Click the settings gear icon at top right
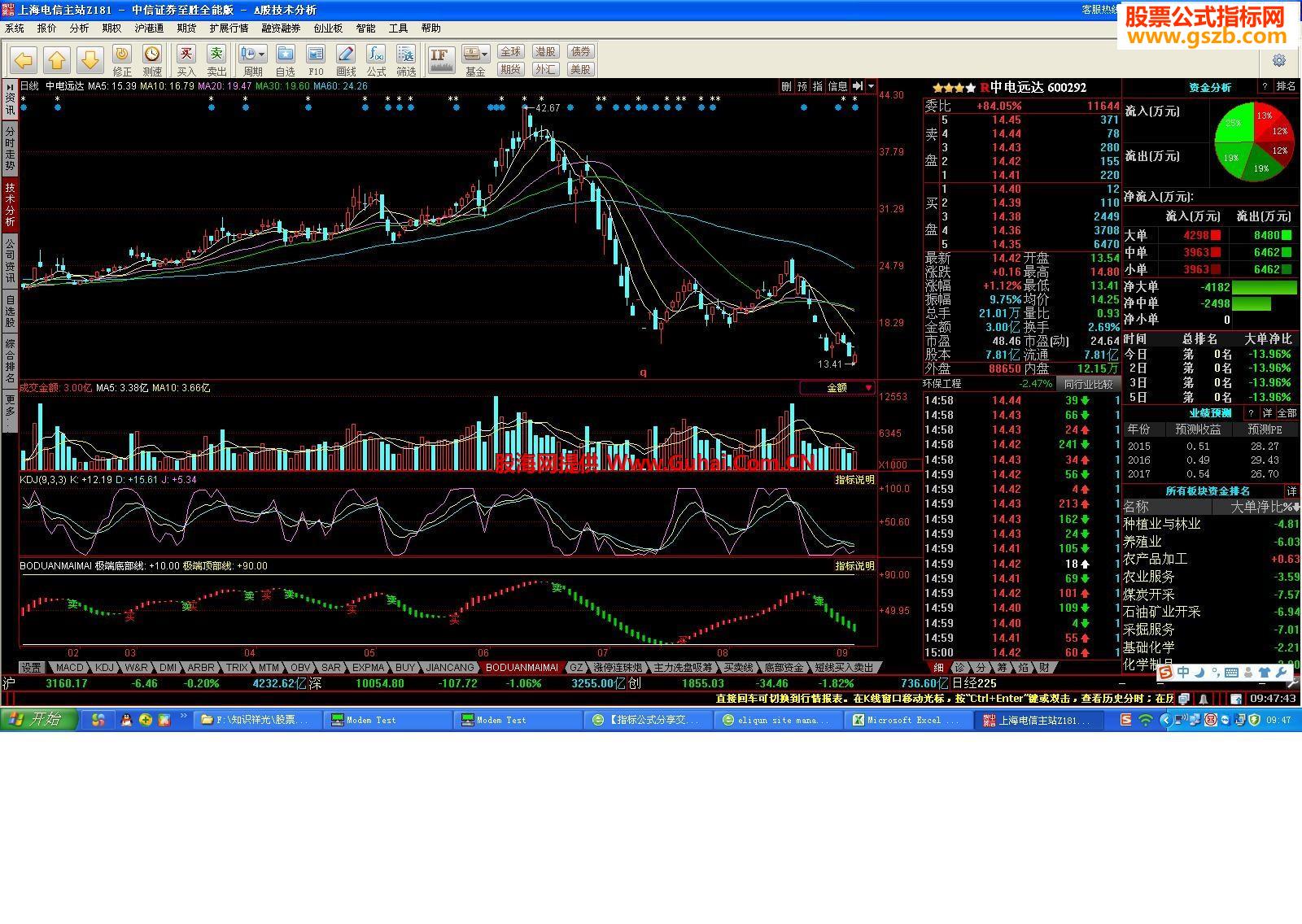This screenshot has width=1302, height=924. pos(1279,61)
